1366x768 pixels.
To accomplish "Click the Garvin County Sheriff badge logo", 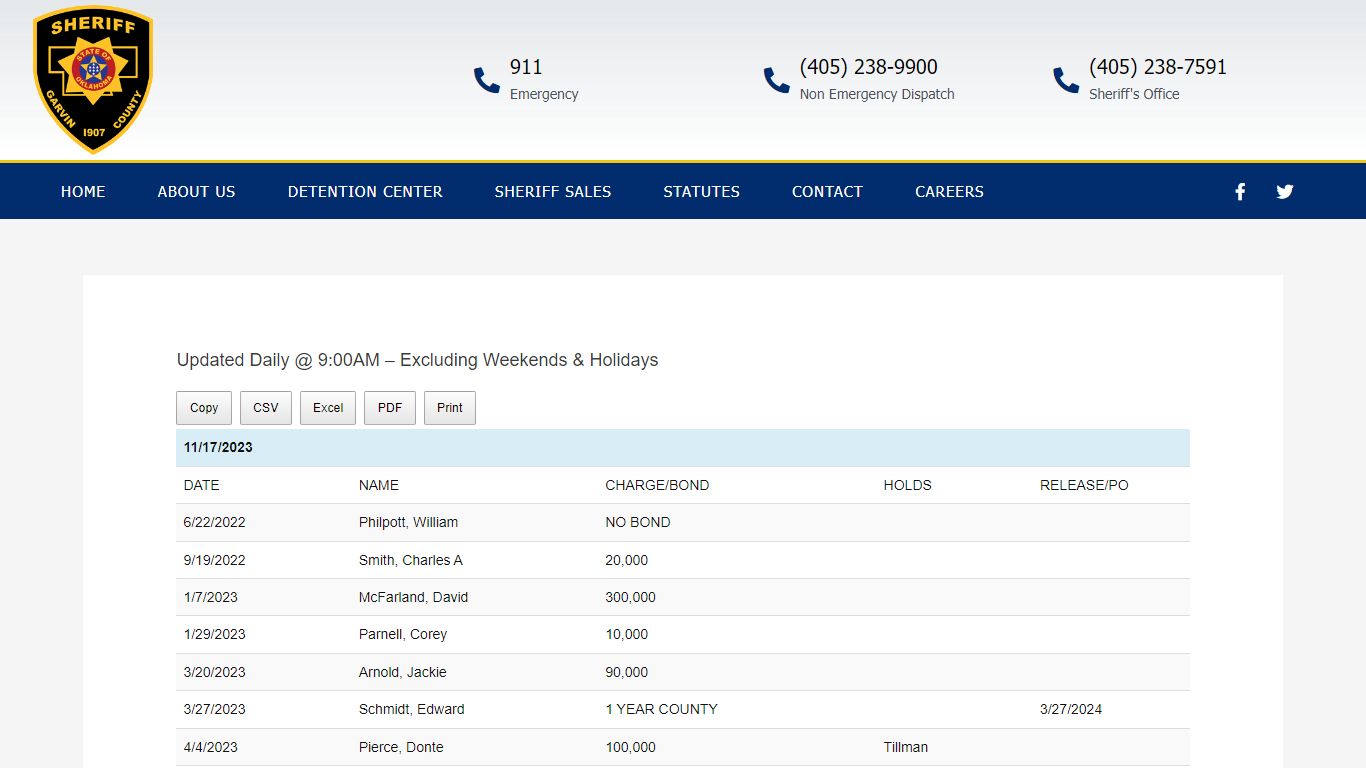I will click(93, 80).
